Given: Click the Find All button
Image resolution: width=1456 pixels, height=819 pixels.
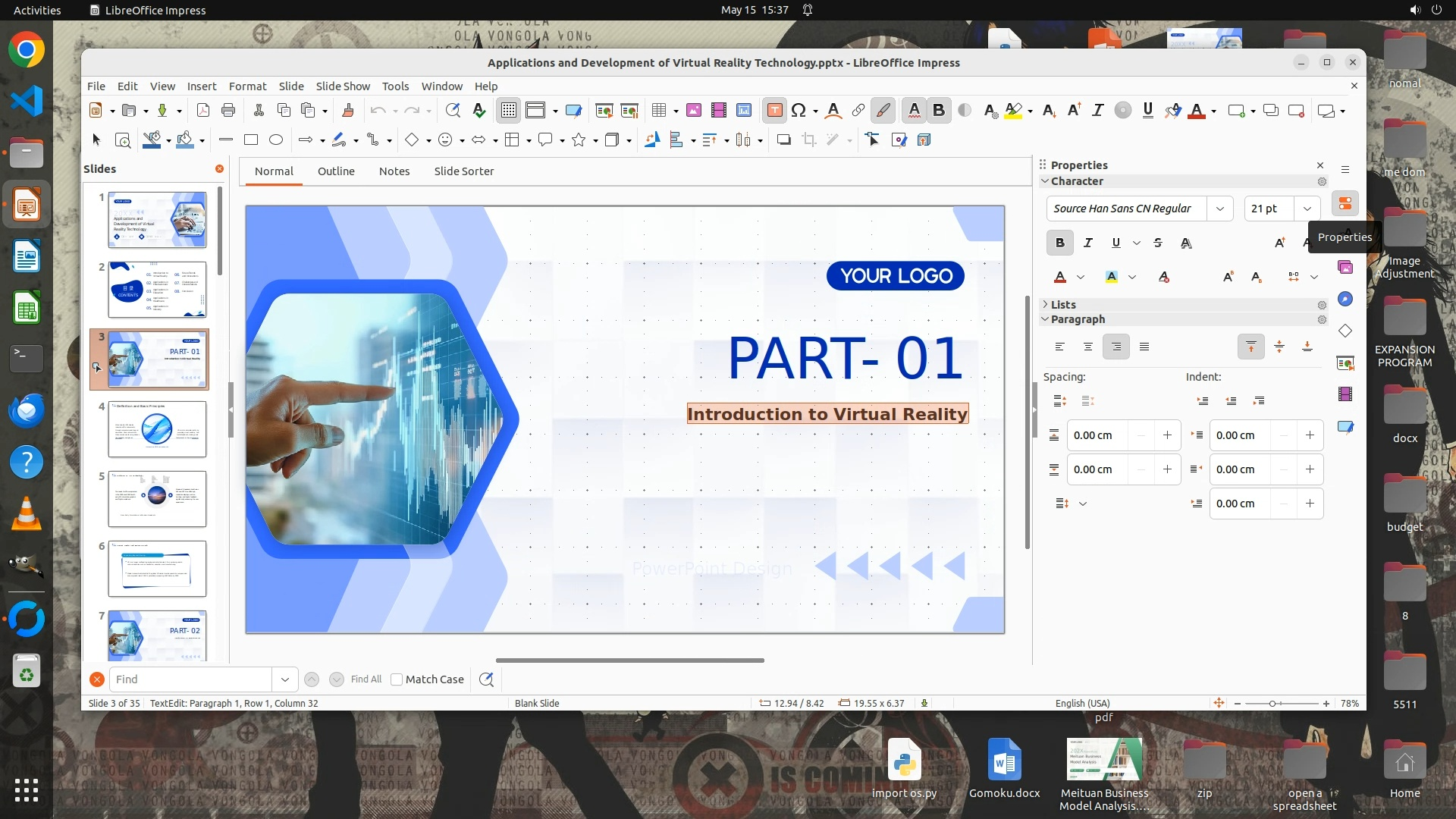Looking at the screenshot, I should coord(366,679).
